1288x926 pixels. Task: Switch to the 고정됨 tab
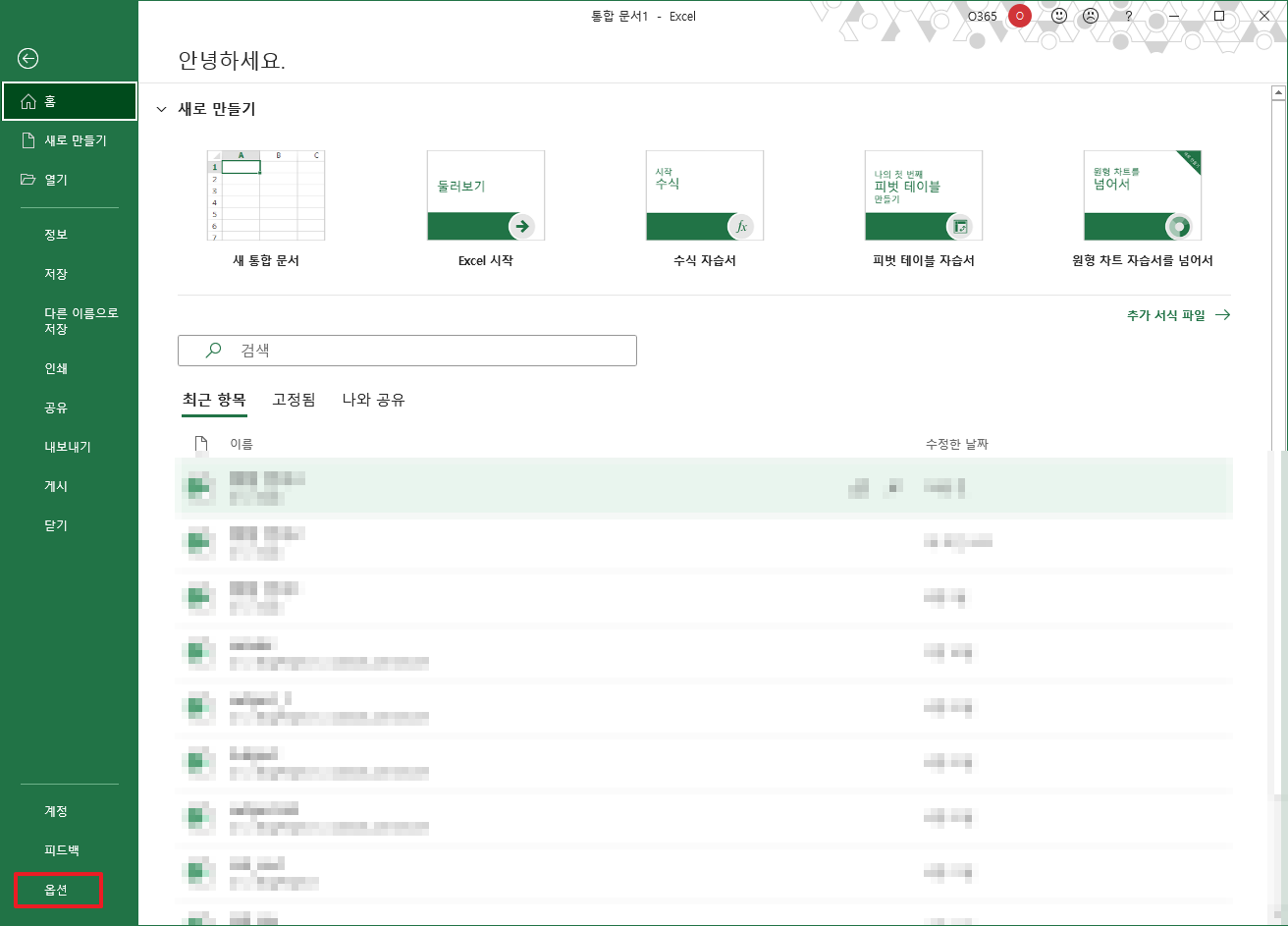coord(295,400)
